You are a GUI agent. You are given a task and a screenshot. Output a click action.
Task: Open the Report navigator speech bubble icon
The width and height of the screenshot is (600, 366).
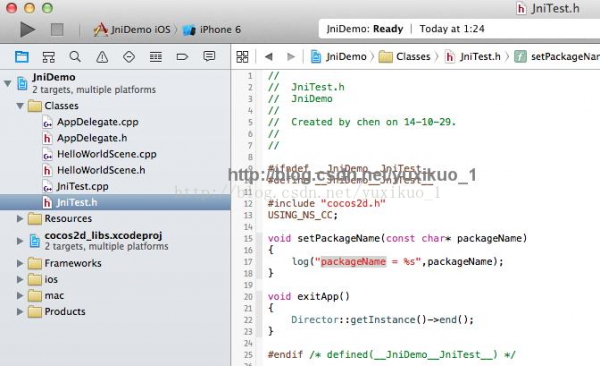point(209,57)
